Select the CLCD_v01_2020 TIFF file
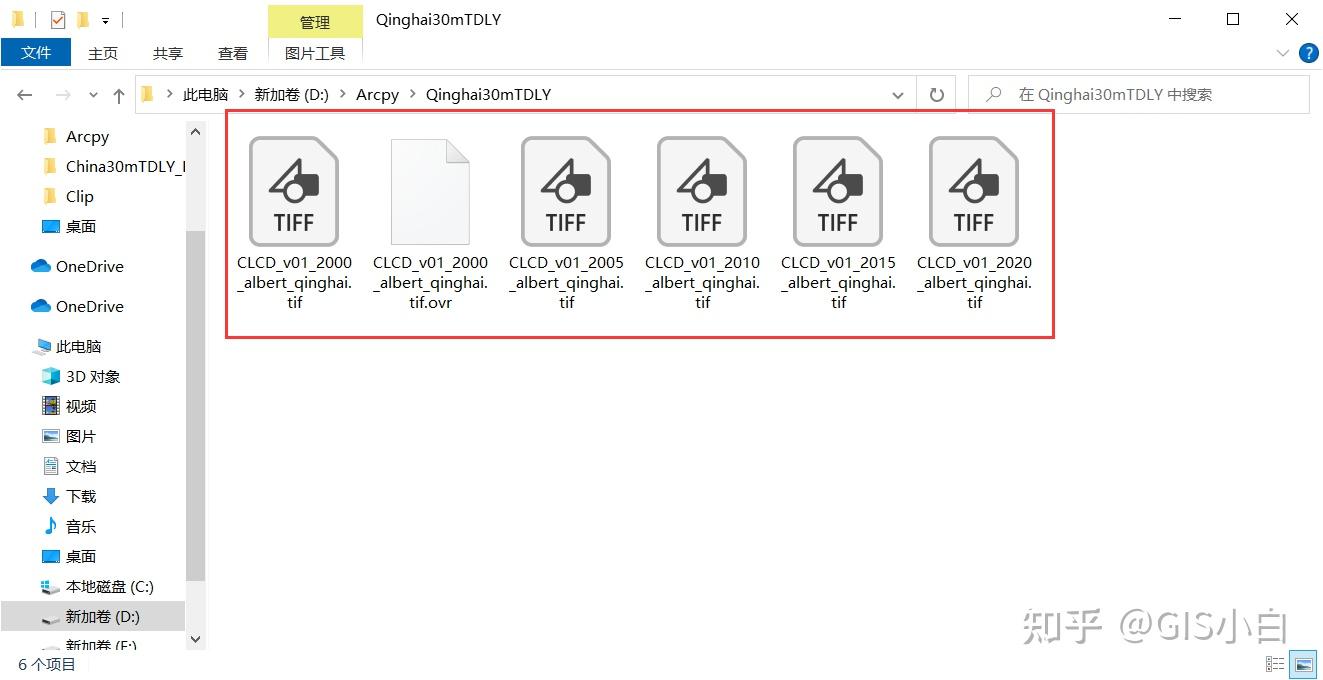Viewport: 1323px width, 680px height. click(x=973, y=190)
